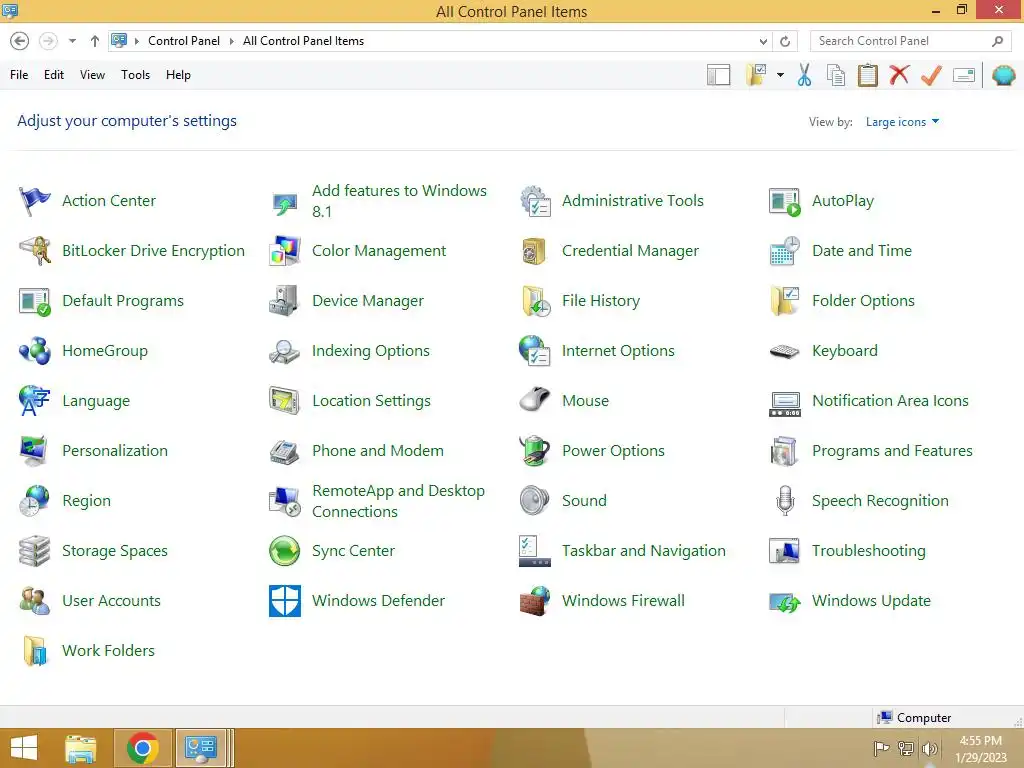Viewport: 1024px width, 768px height.
Task: Open Google Chrome from the taskbar
Action: click(143, 748)
